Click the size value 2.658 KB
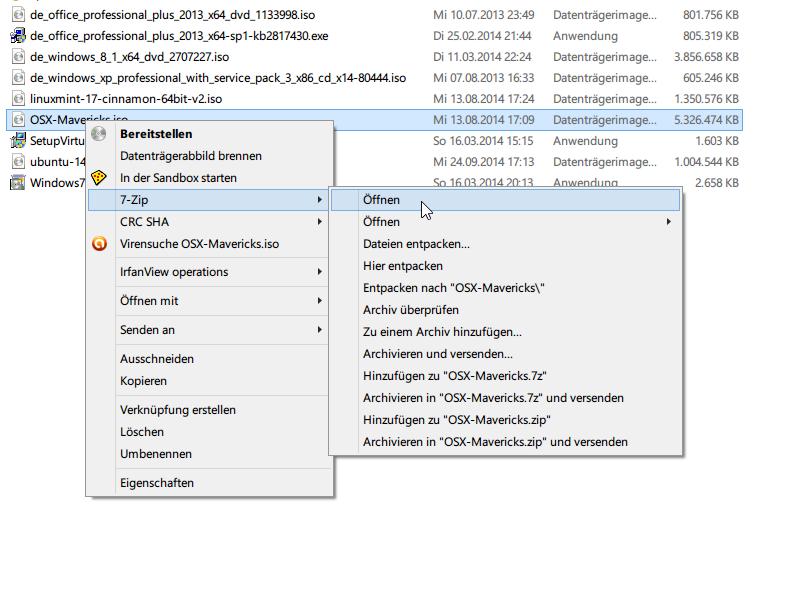Viewport: 800px width, 600px height. tap(717, 183)
